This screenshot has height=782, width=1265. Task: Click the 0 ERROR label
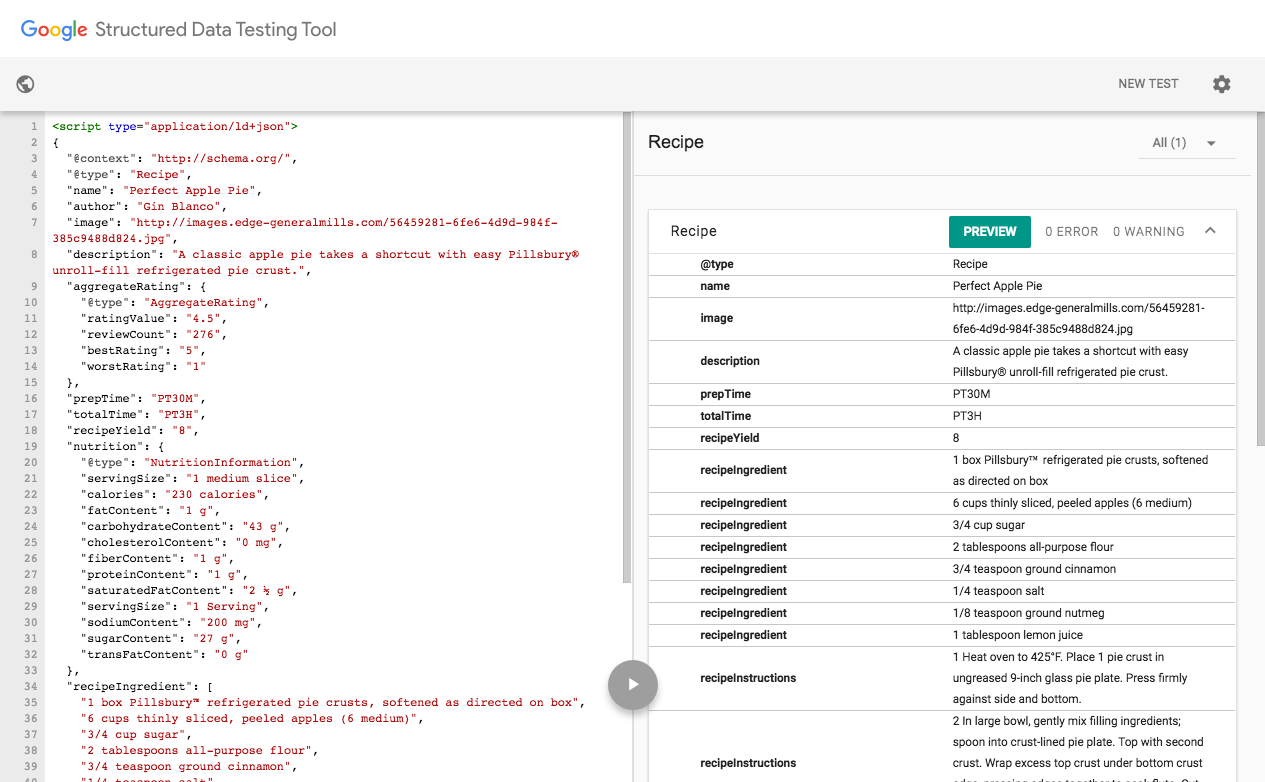click(1072, 231)
